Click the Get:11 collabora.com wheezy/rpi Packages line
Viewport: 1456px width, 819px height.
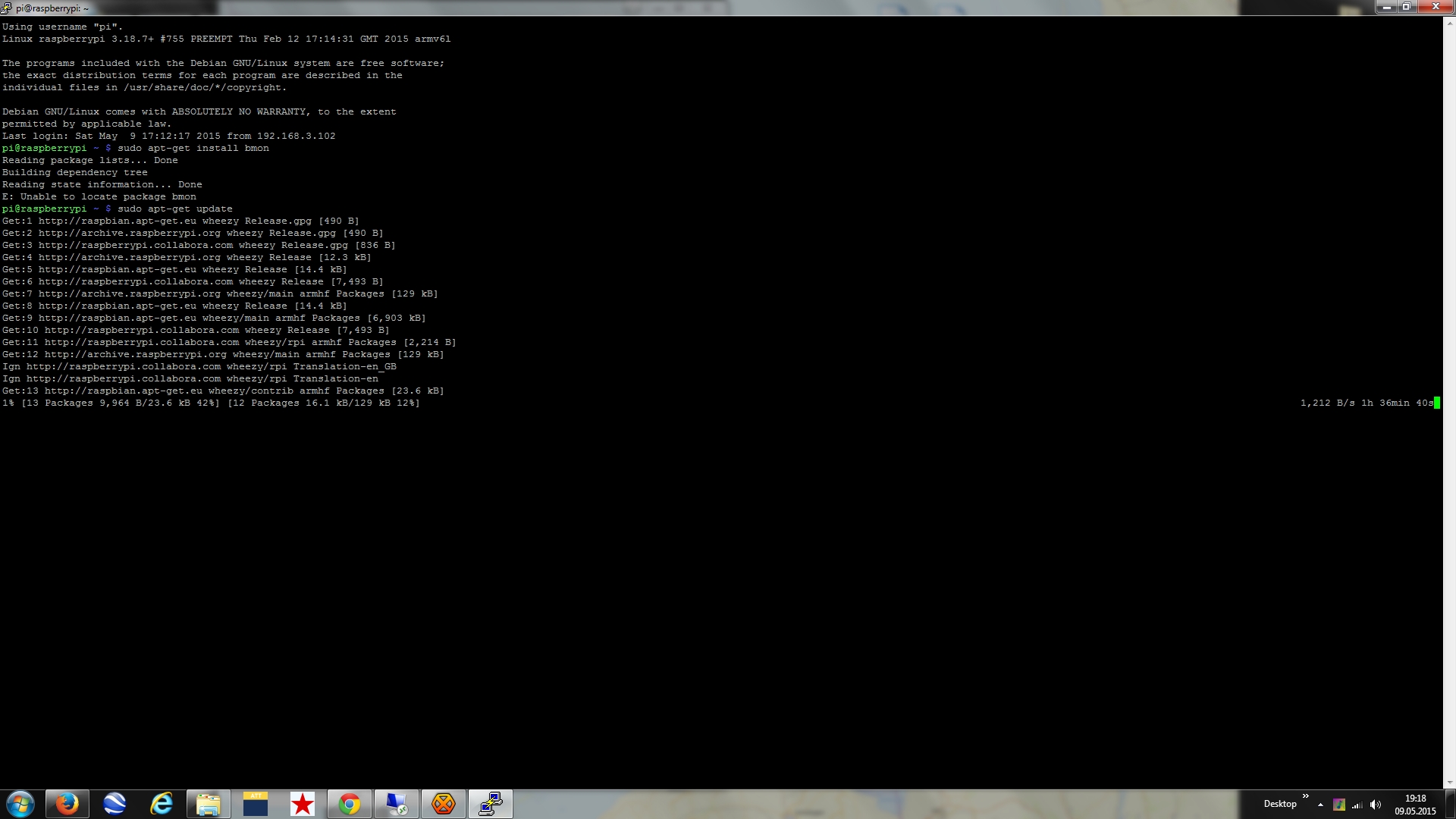pos(229,342)
